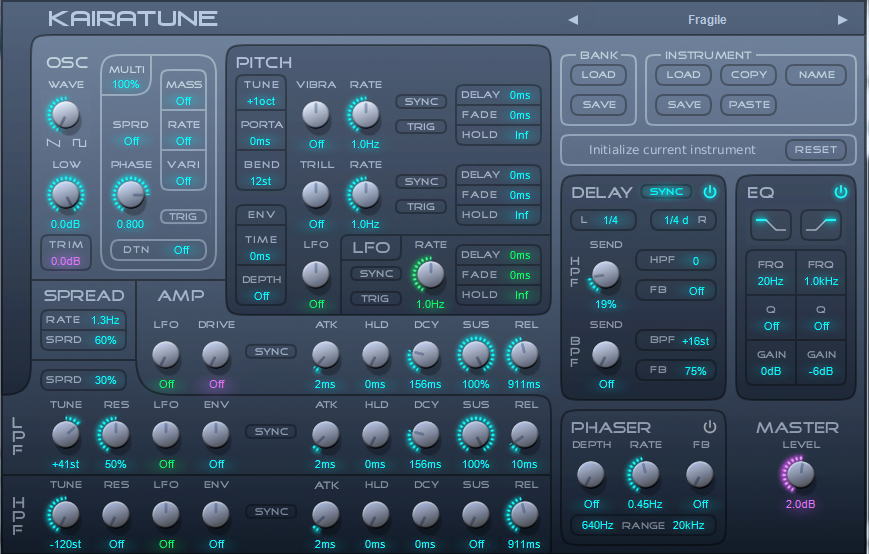Click the Delay HPF SEND knob
Viewport: 869px width, 554px height.
coord(605,275)
